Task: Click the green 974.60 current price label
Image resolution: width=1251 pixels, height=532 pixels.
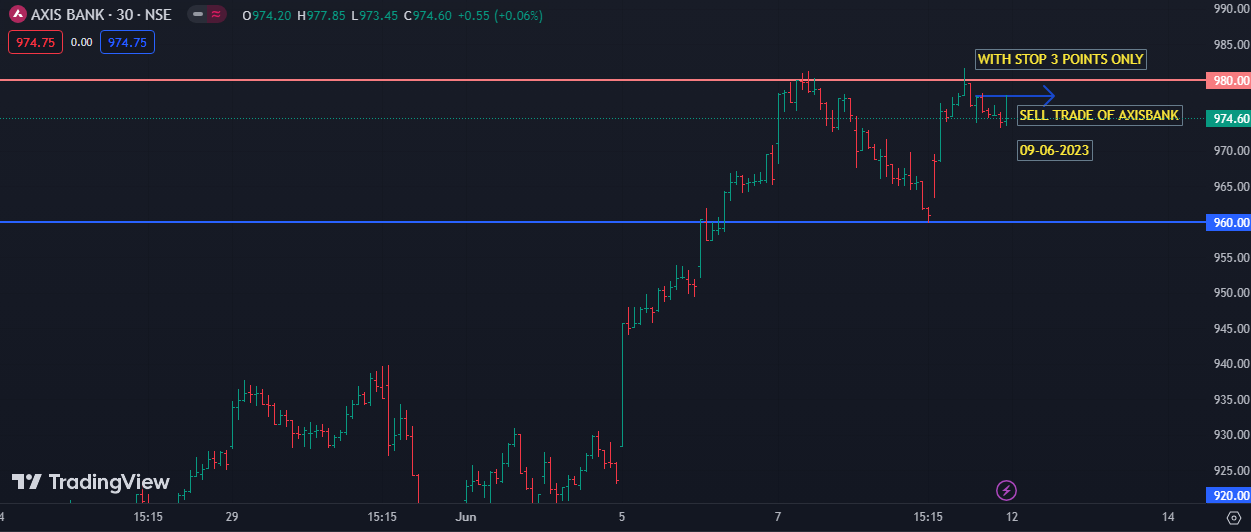Action: coord(1228,119)
